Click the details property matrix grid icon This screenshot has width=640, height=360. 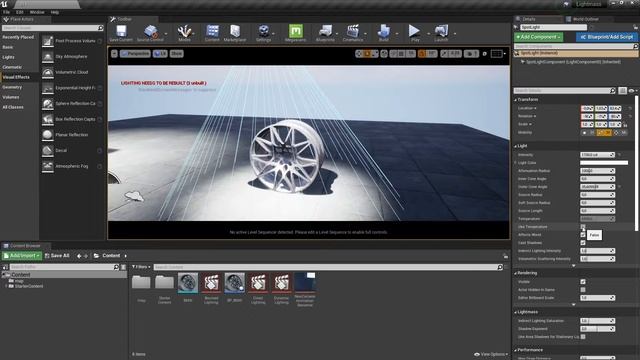(622, 91)
